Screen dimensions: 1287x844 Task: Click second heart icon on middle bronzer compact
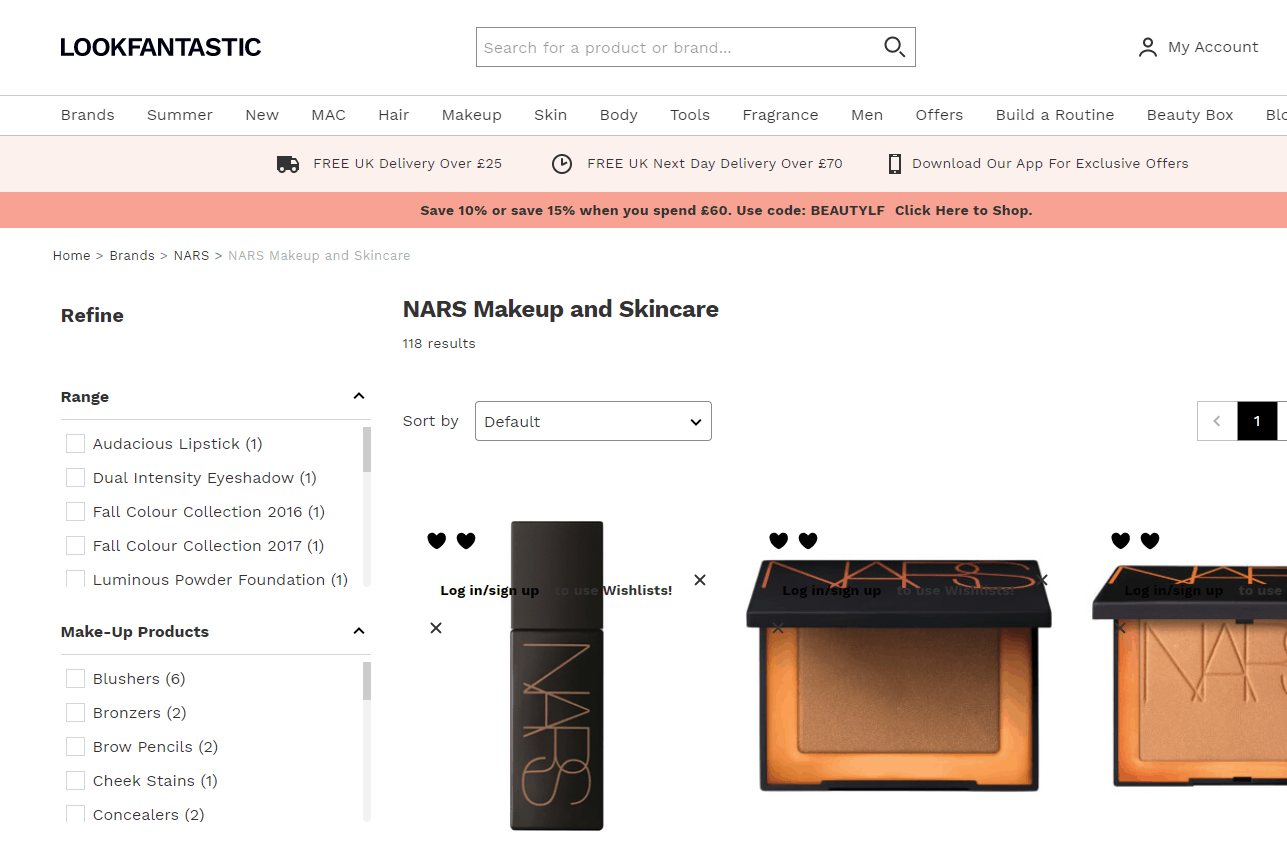click(x=808, y=541)
